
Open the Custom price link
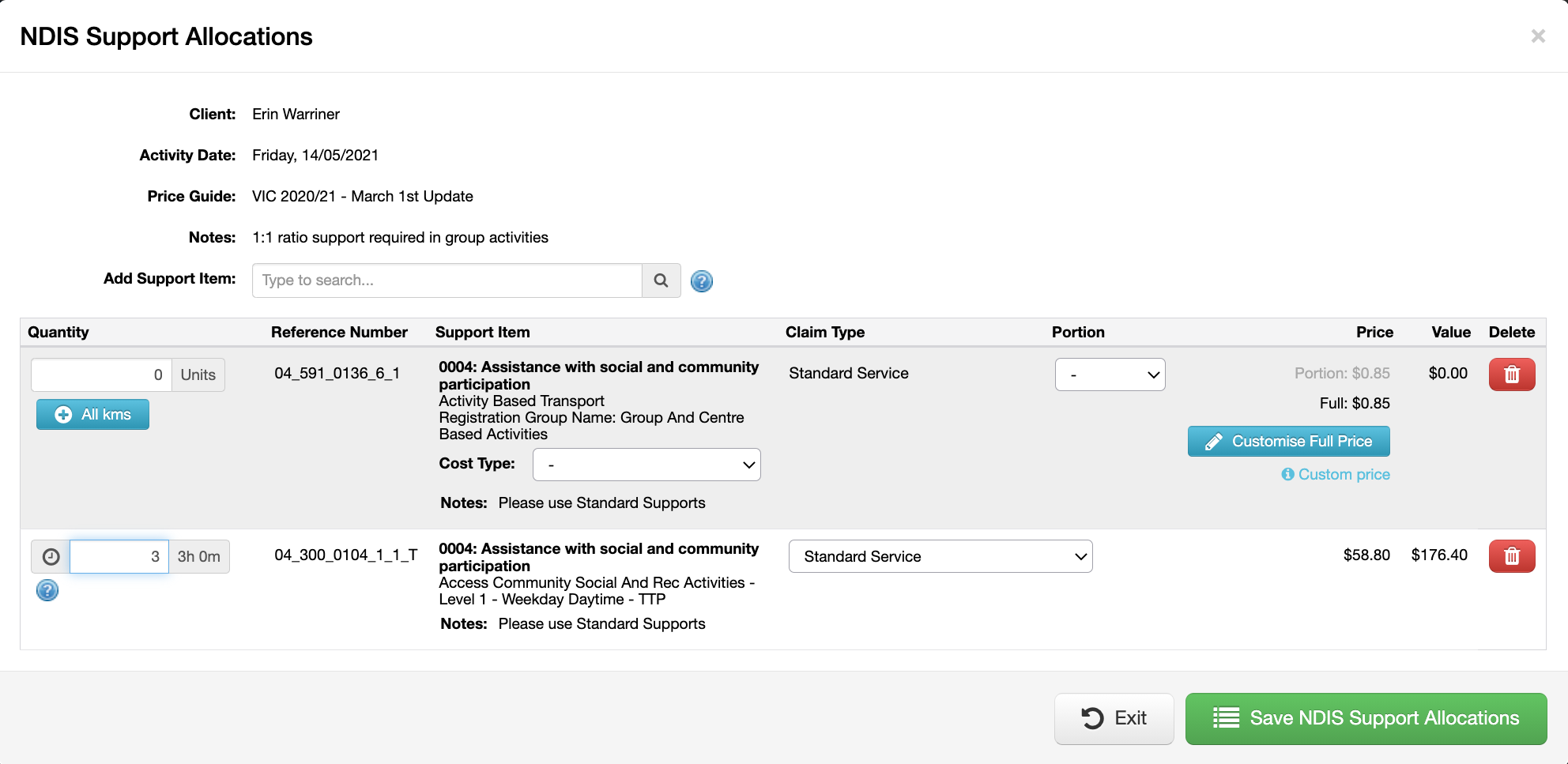(x=1343, y=474)
